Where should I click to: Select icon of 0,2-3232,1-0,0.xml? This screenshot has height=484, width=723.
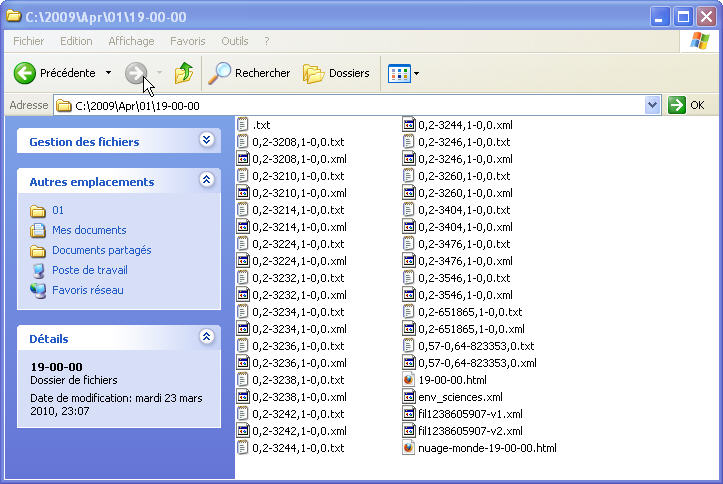tap(243, 295)
